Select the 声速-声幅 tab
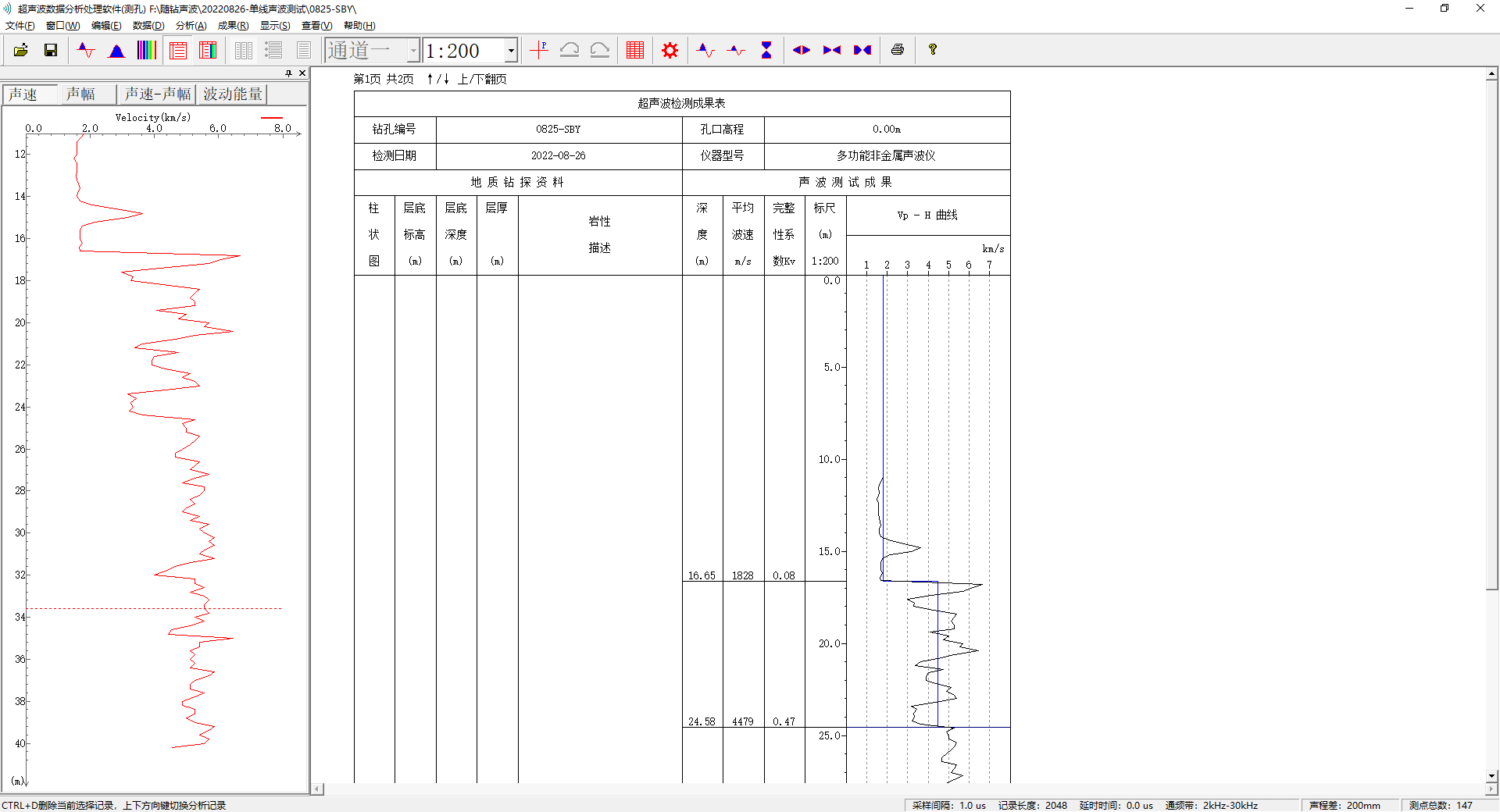 [157, 94]
